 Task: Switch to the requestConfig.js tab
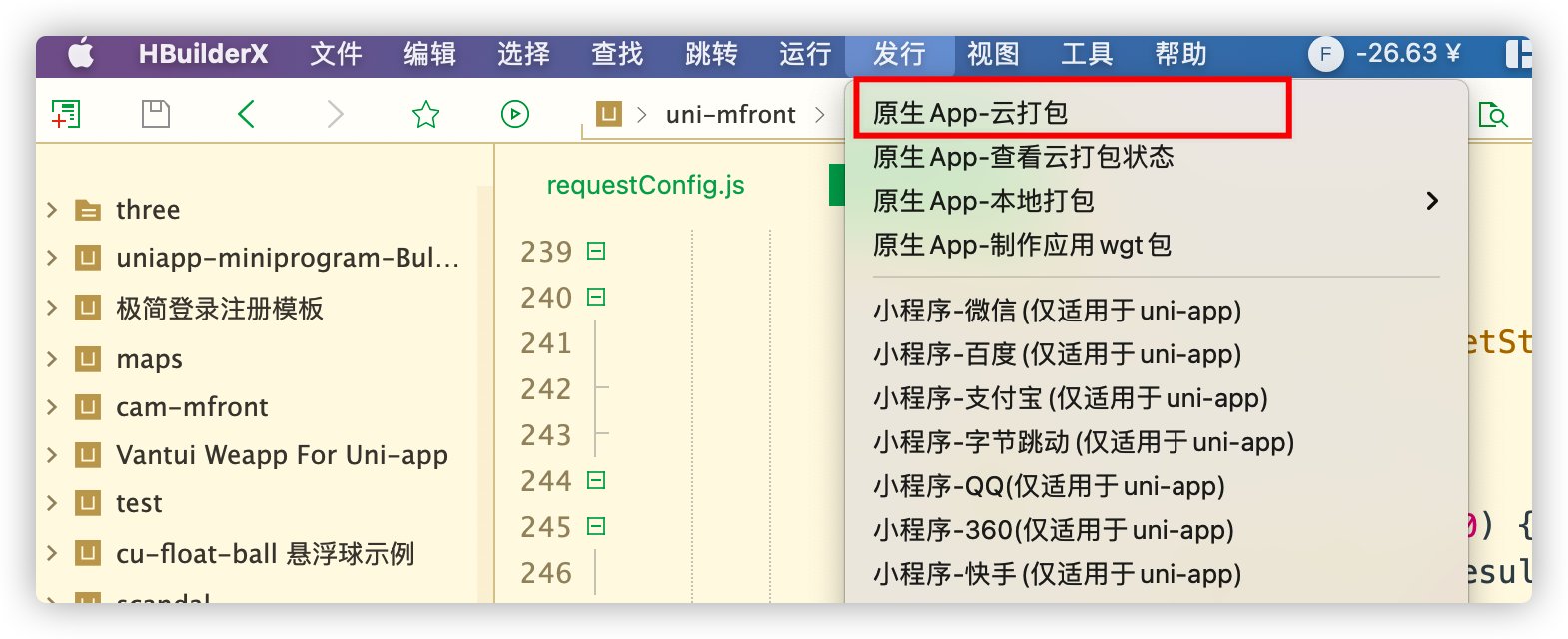coord(645,185)
